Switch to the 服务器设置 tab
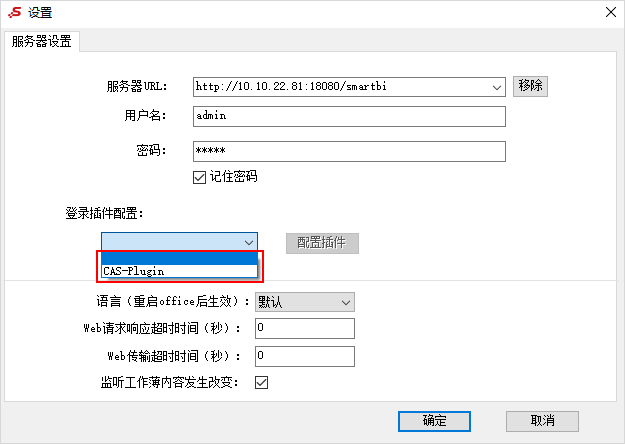Image resolution: width=625 pixels, height=444 pixels. coord(41,41)
